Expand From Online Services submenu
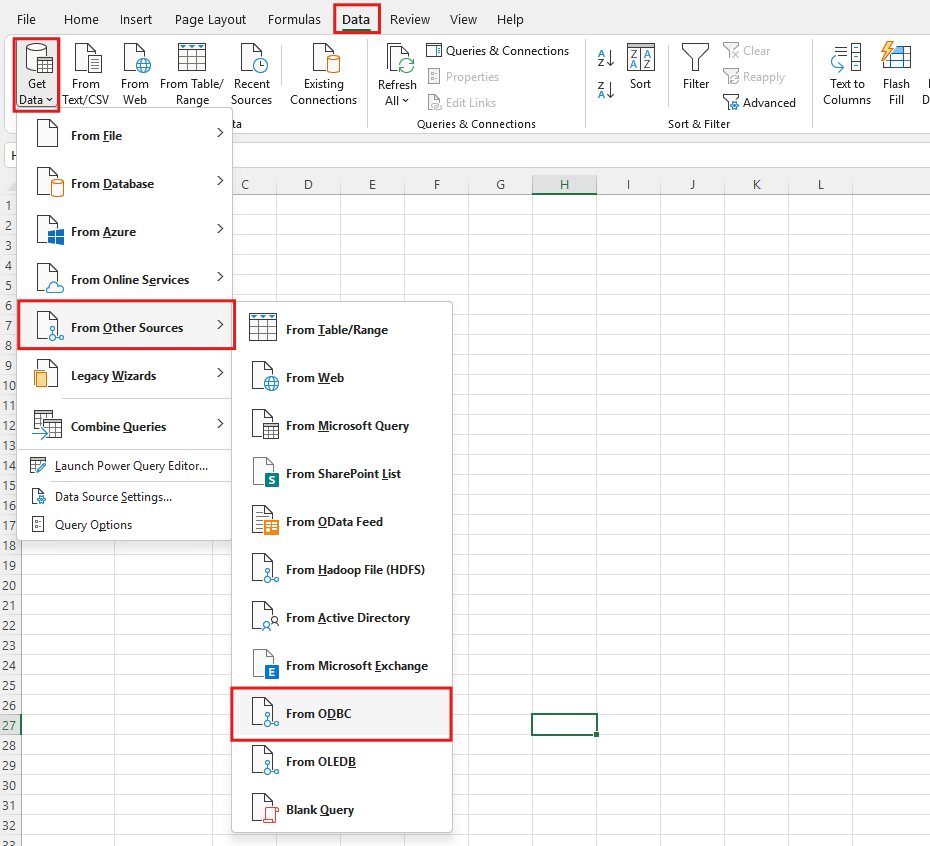Image resolution: width=930 pixels, height=846 pixels. click(125, 279)
